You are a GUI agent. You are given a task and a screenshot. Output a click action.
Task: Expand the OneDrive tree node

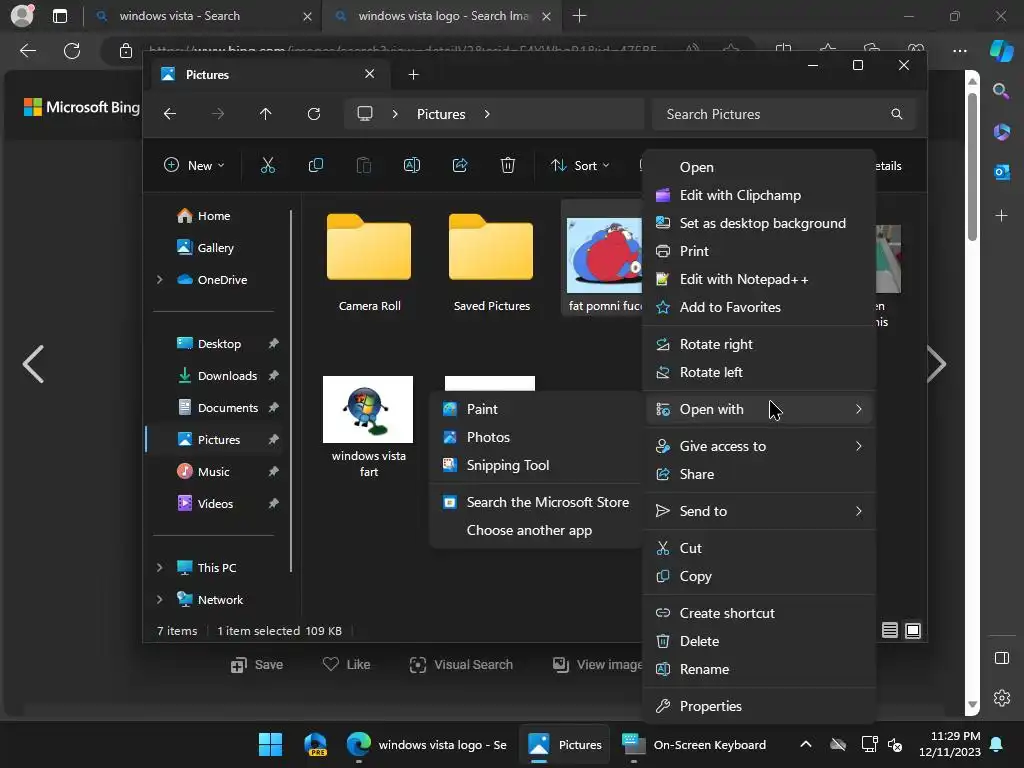click(x=159, y=280)
